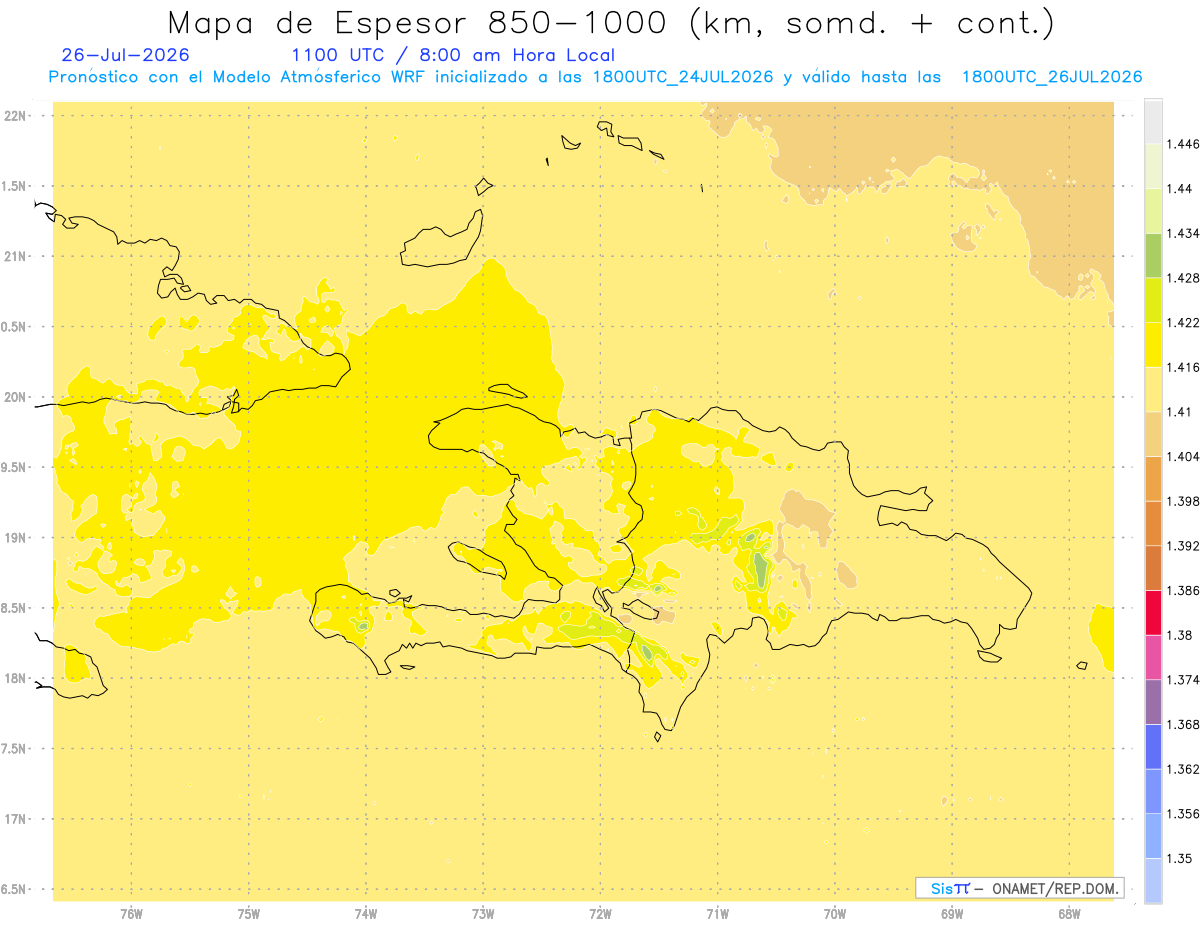Select the pink swatch between 1.38 and 1.374
1200x927 pixels.
point(1153,657)
